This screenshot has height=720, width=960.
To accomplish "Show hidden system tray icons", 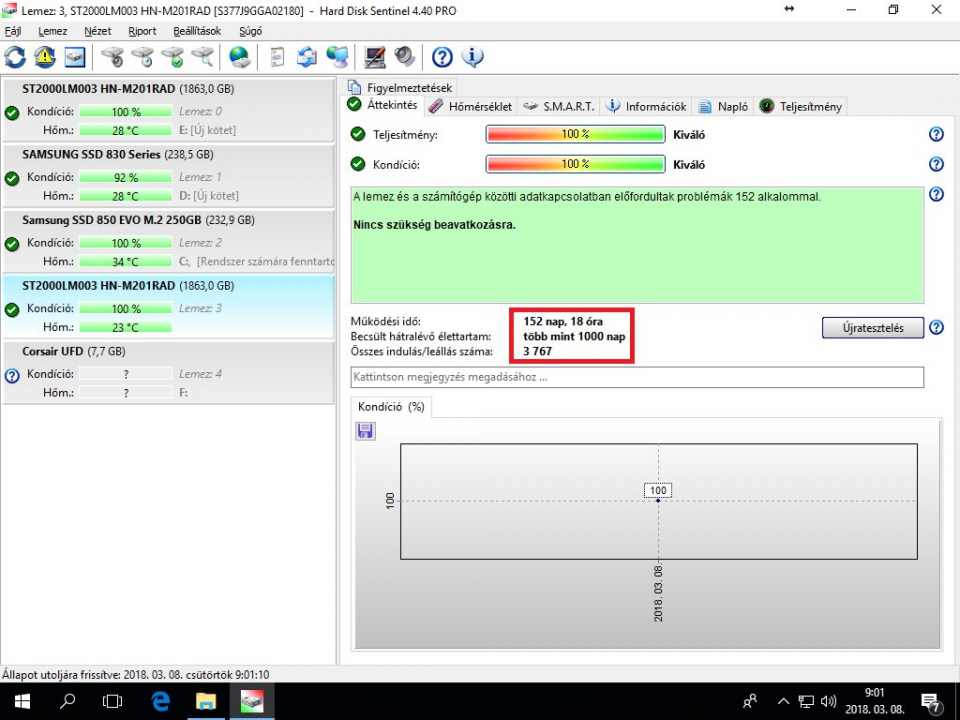I will coord(784,702).
